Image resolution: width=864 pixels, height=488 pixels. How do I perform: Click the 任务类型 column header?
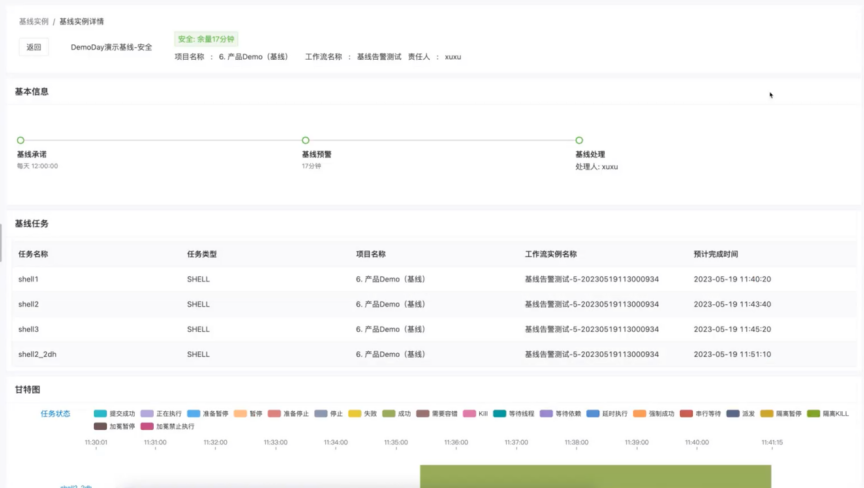202,254
